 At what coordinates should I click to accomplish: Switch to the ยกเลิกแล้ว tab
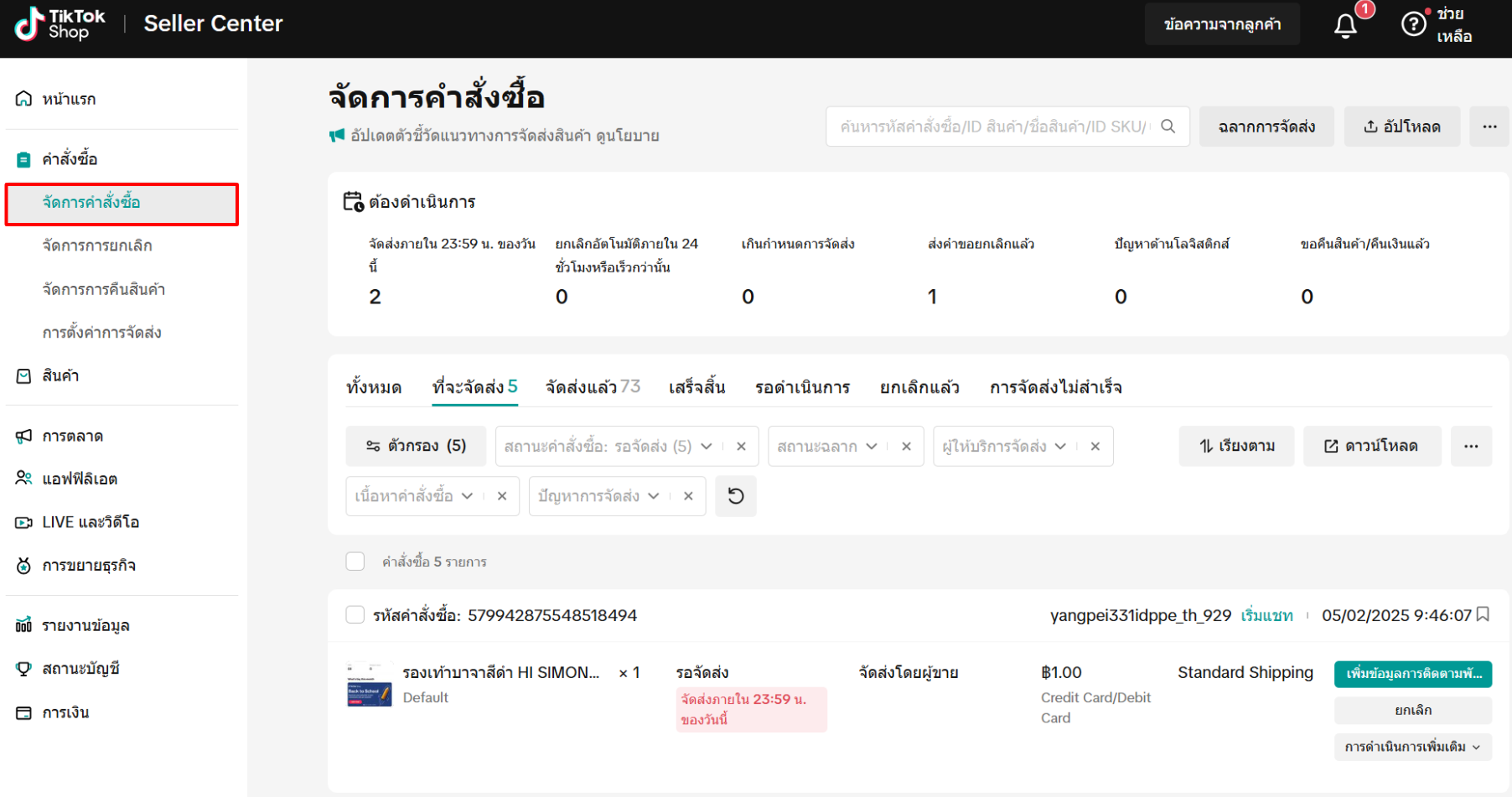tap(919, 387)
